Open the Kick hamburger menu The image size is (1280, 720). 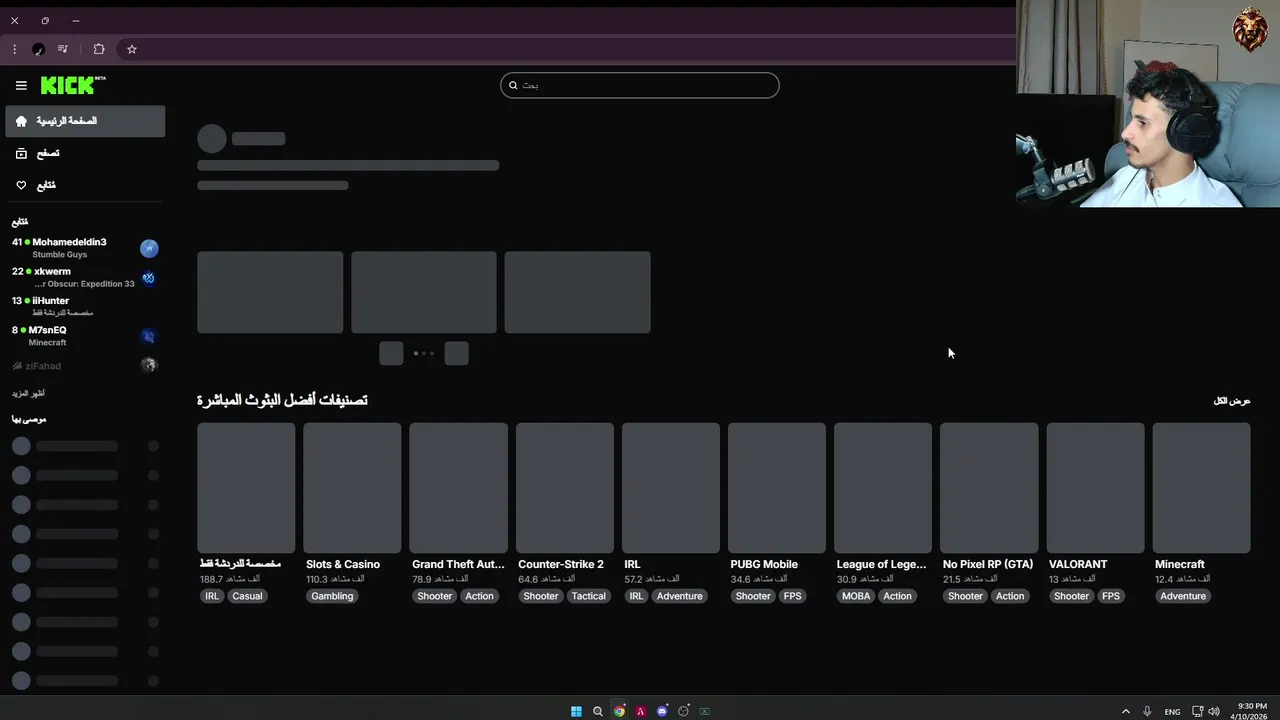click(21, 86)
